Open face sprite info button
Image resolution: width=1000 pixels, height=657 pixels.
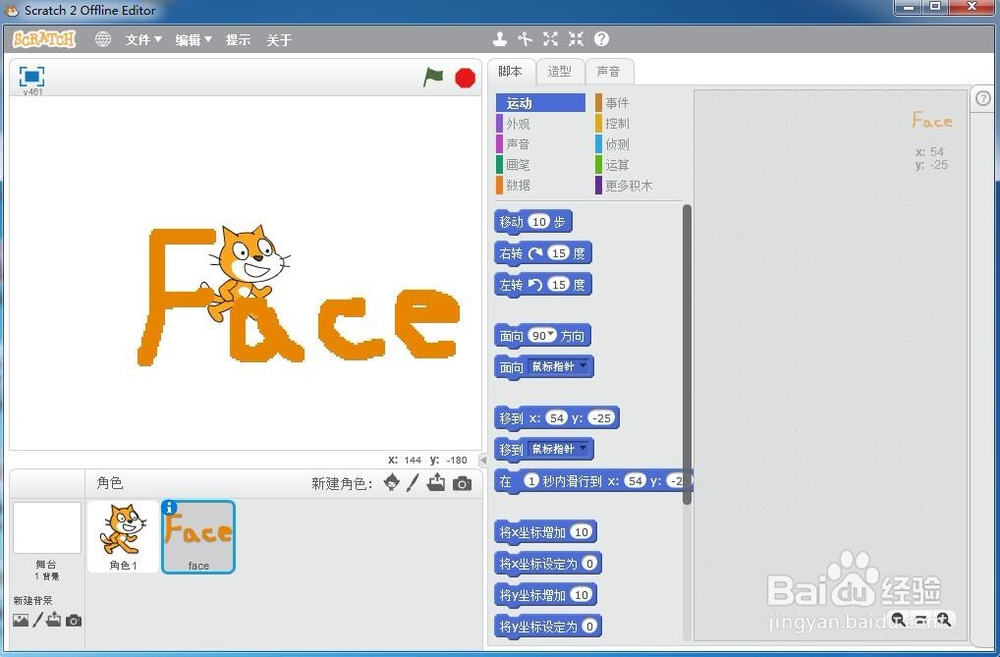coord(170,508)
